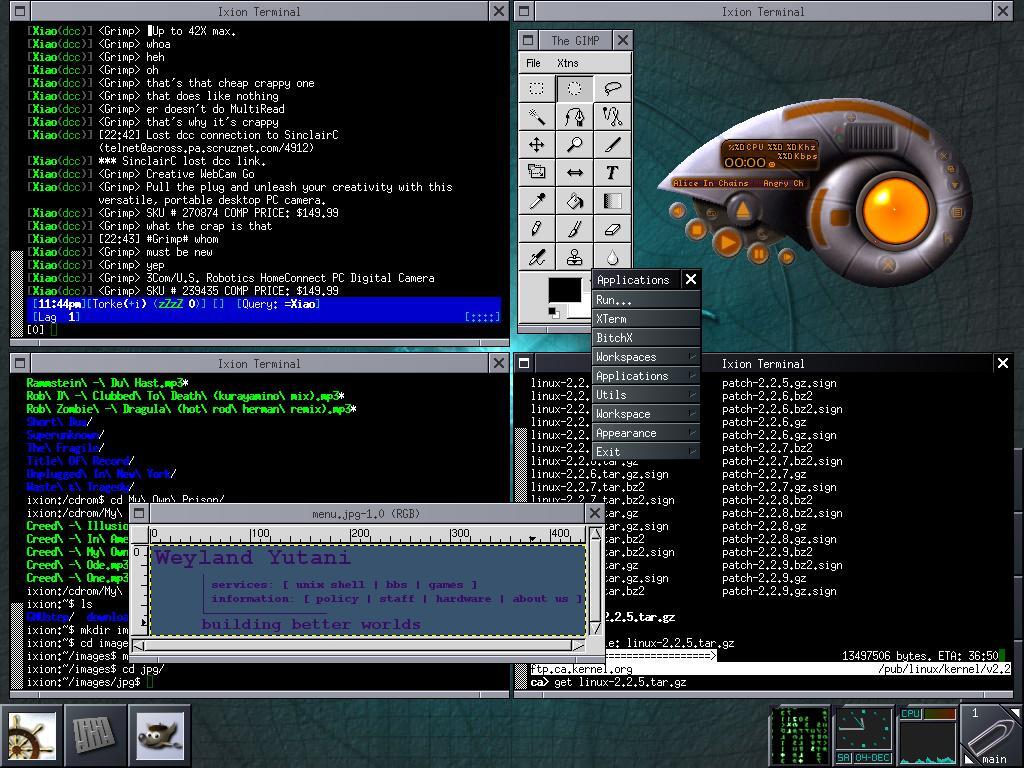Pause playback in the media player
The width and height of the screenshot is (1024, 768).
(759, 255)
